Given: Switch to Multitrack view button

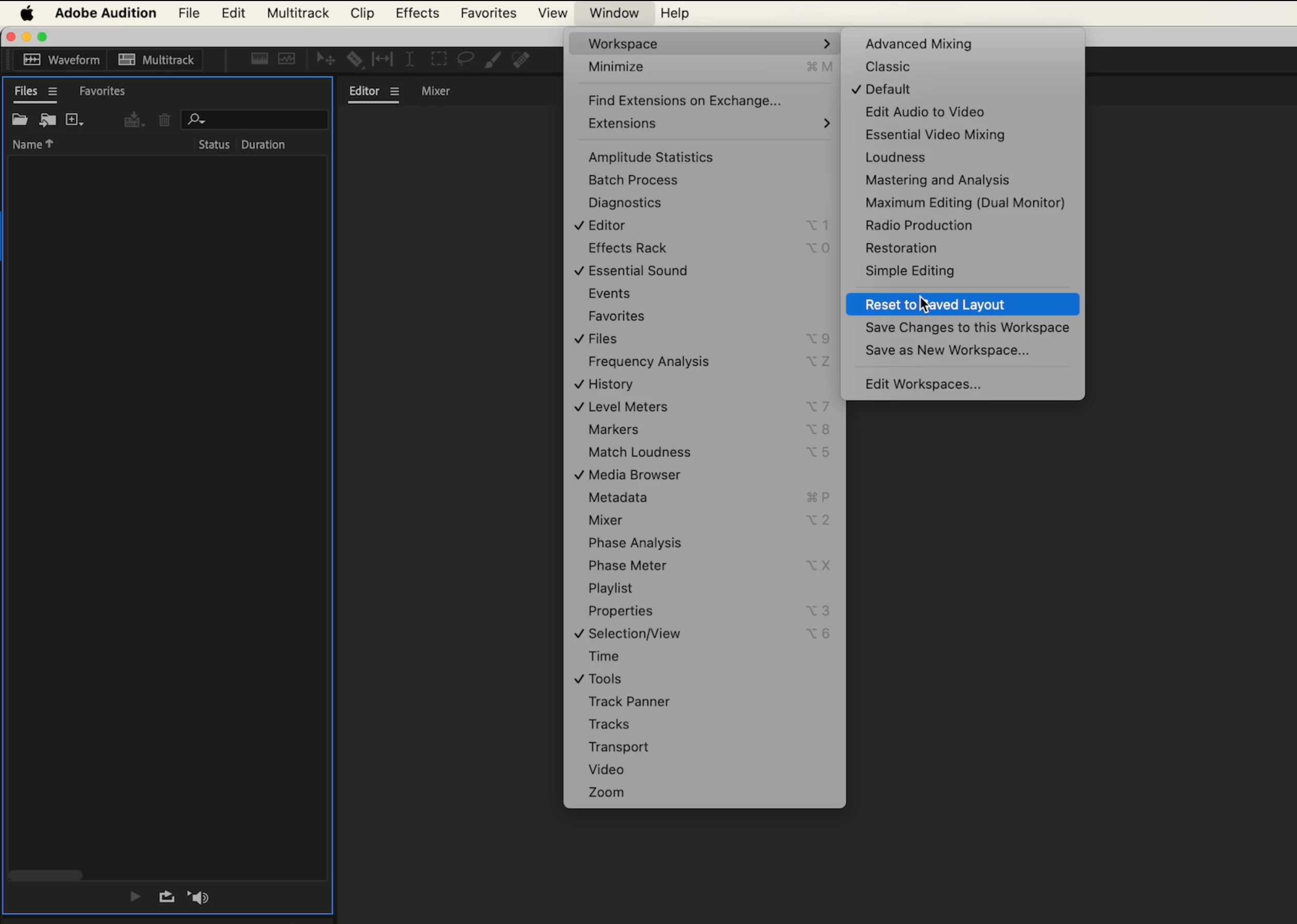Looking at the screenshot, I should [x=156, y=60].
